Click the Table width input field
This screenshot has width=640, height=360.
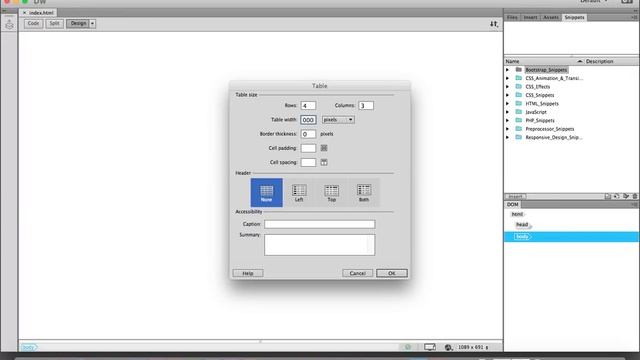(x=308, y=120)
